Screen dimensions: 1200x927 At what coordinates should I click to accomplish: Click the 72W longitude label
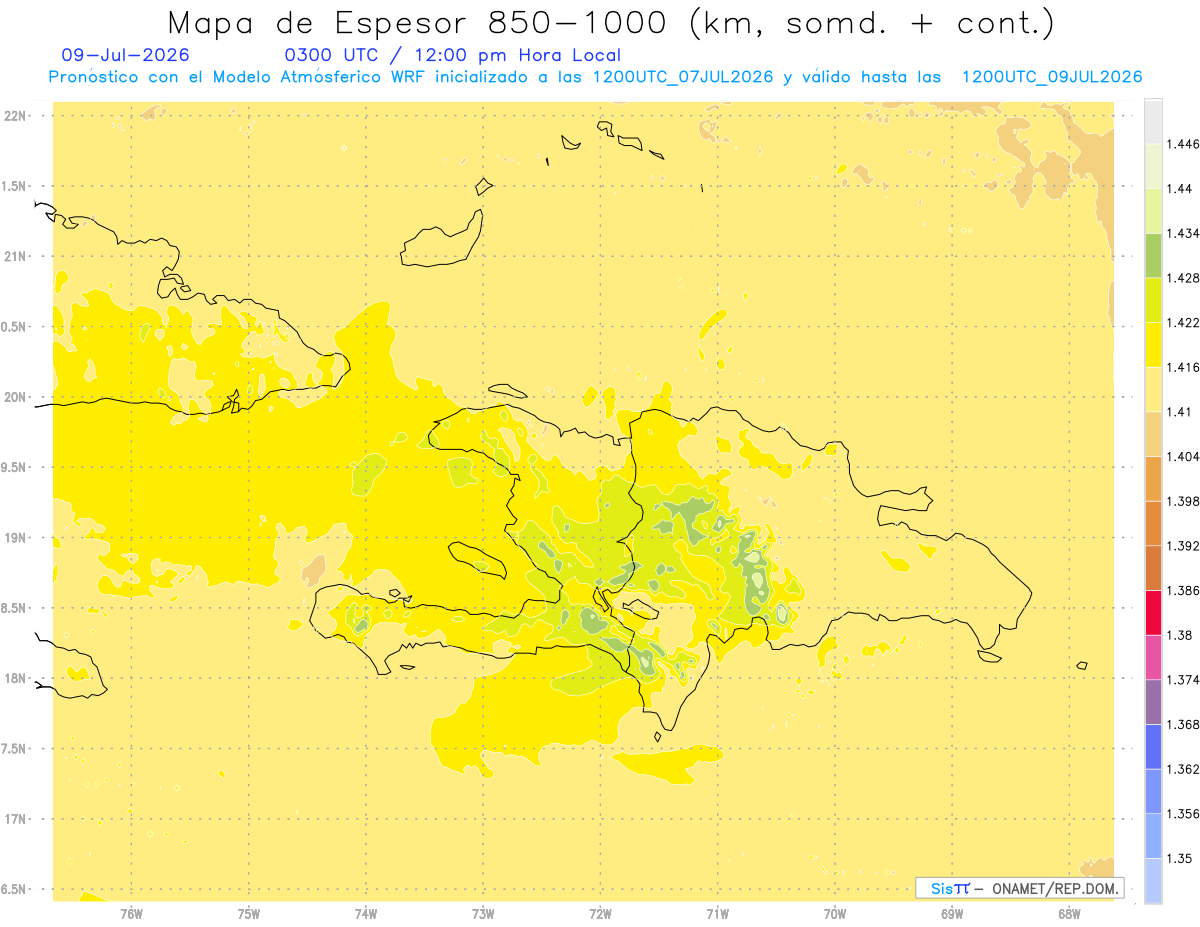(600, 914)
